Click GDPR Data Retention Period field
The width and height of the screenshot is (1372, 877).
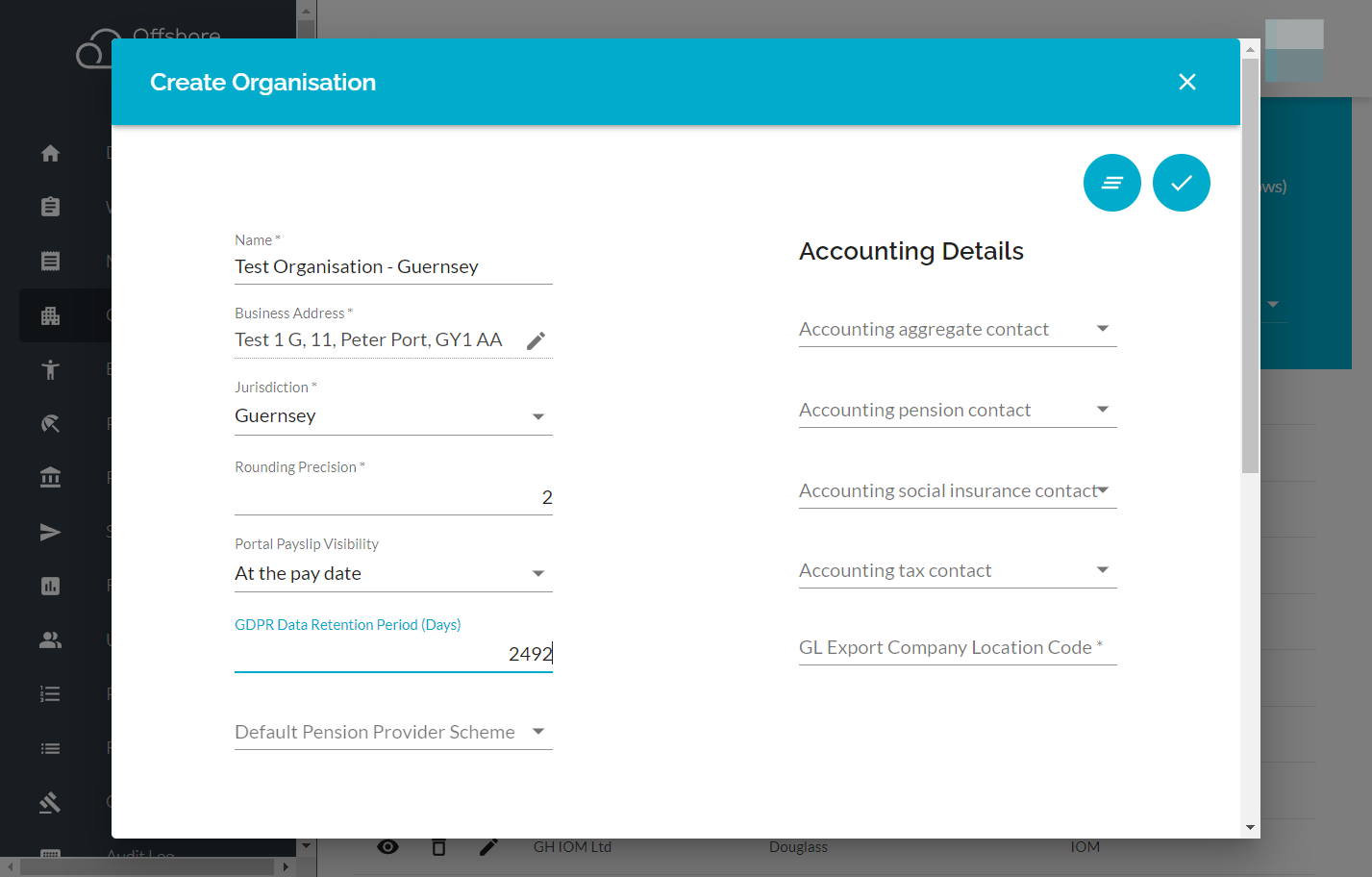pos(393,655)
